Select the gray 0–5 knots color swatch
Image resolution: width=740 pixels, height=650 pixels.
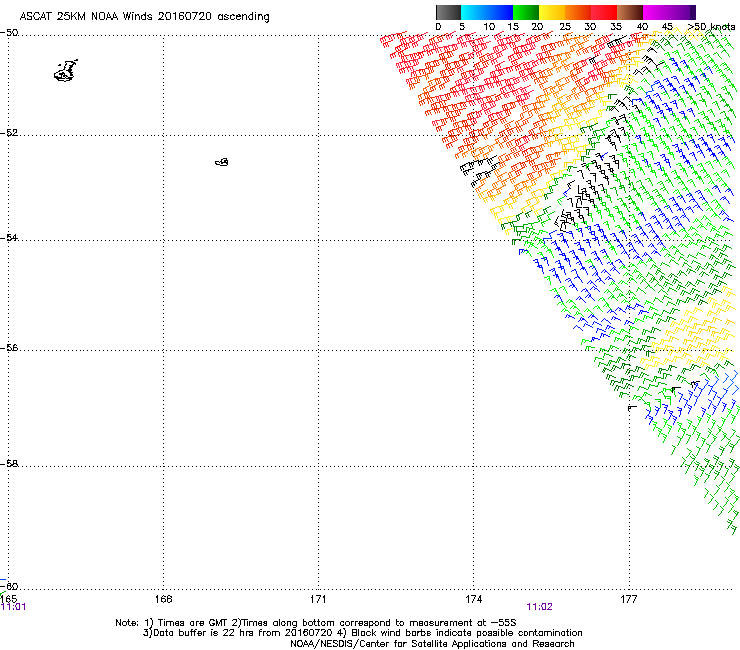tap(448, 12)
